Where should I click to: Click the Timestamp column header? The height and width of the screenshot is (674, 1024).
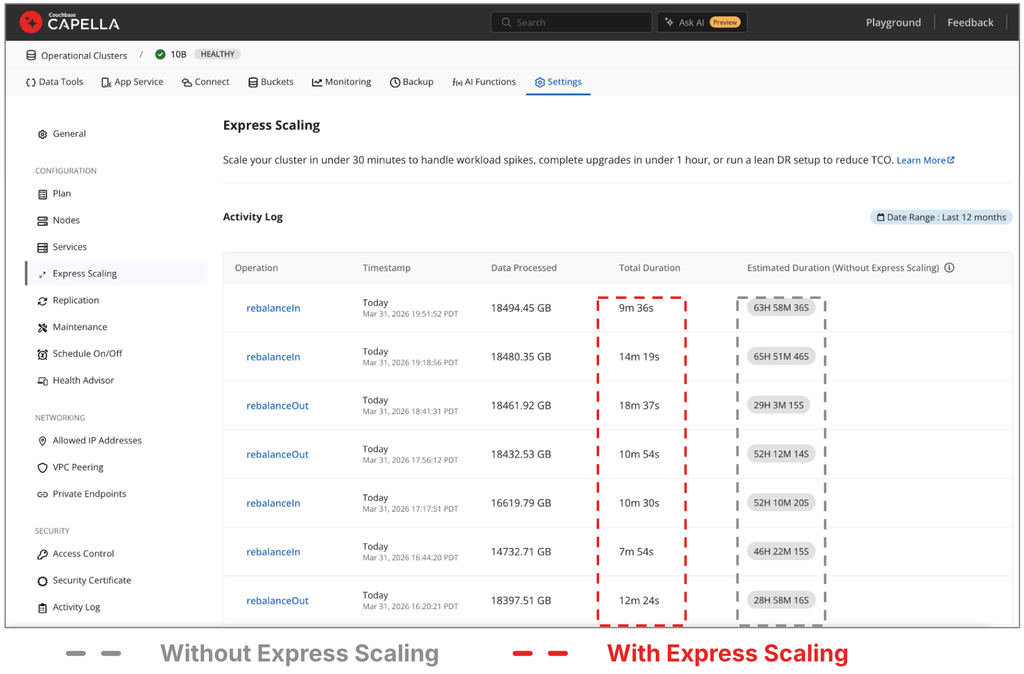(x=387, y=268)
